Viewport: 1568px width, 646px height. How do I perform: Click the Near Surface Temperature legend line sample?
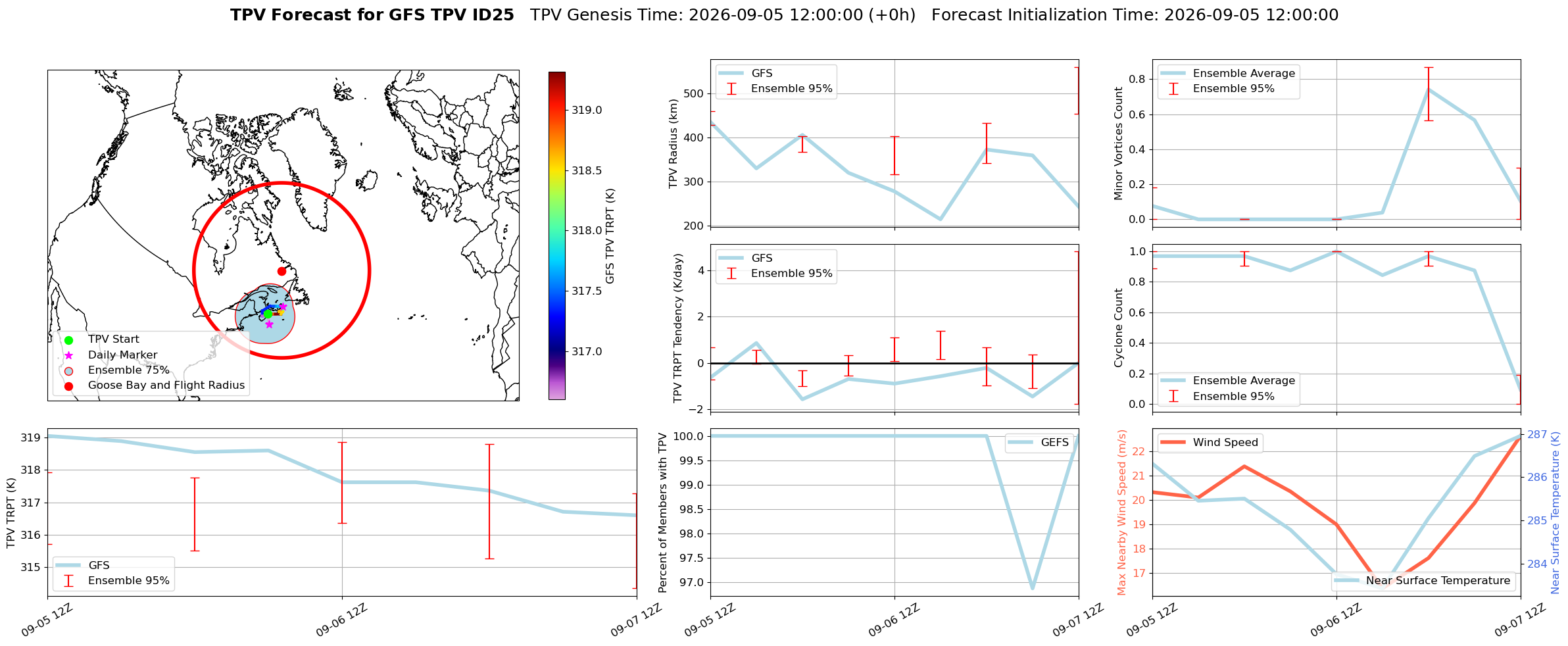click(1346, 581)
